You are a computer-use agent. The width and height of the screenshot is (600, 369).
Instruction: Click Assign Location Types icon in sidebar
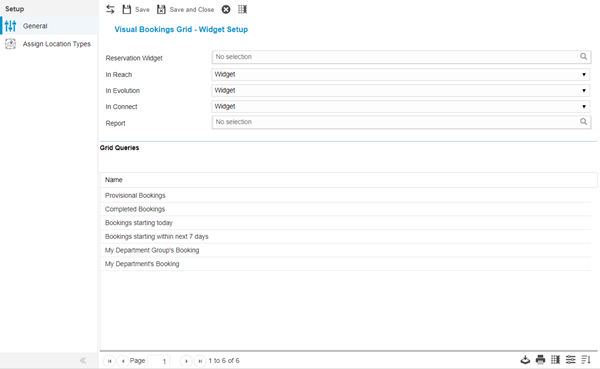point(10,44)
